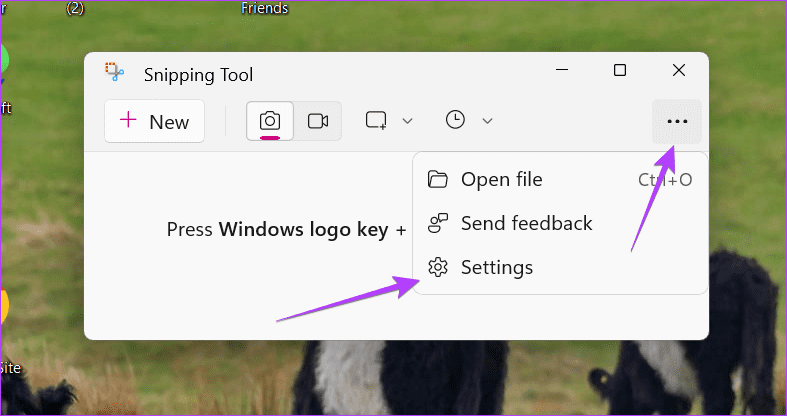Click the three-dot See more button

coord(677,121)
